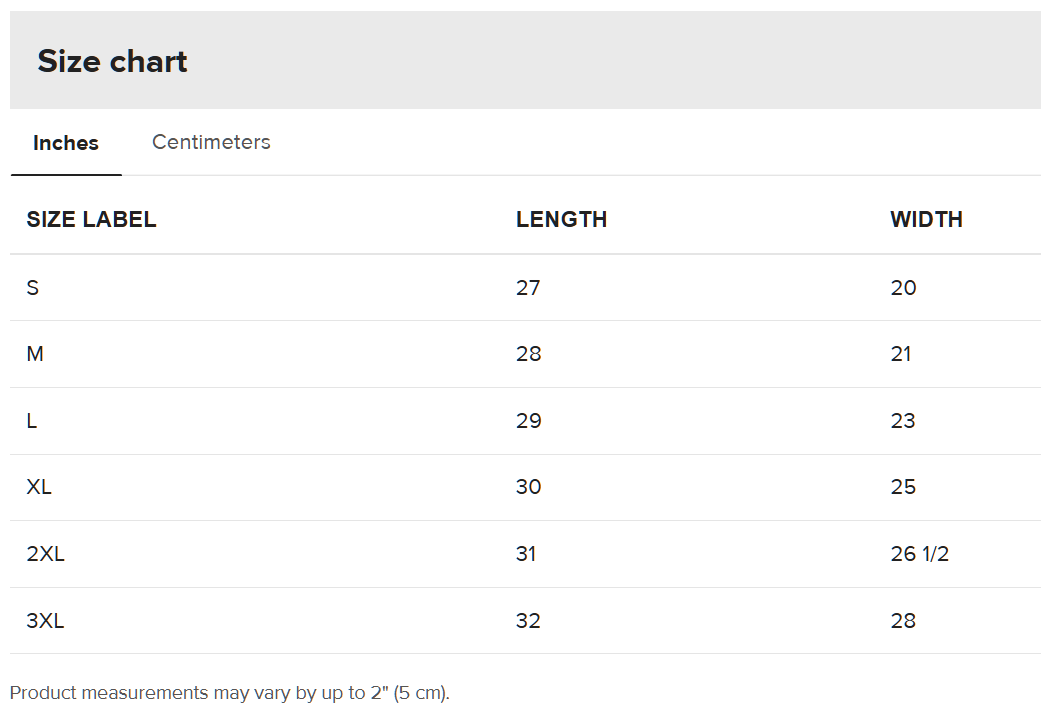This screenshot has width=1041, height=728.
Task: Switch to the Centimeters tab
Action: (211, 142)
